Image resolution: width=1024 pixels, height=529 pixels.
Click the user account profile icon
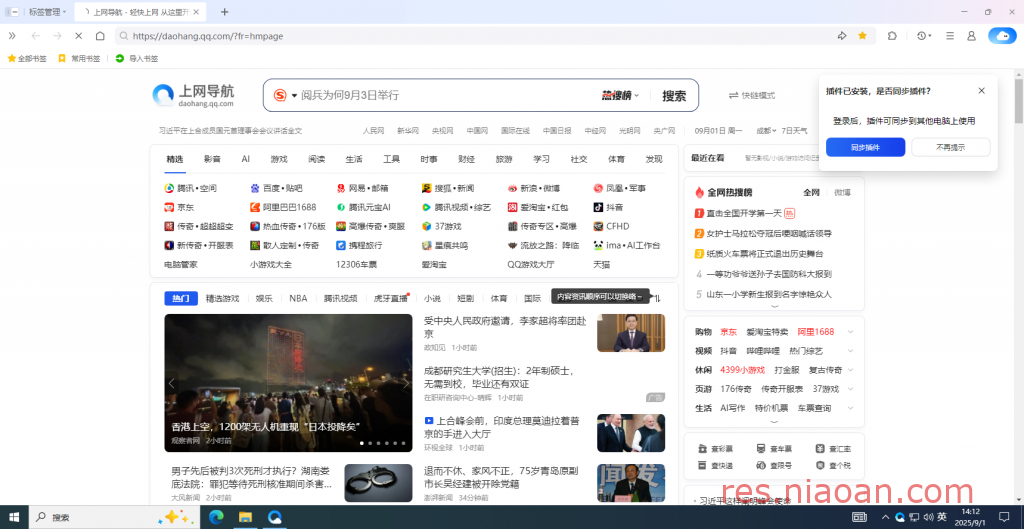tap(971, 36)
